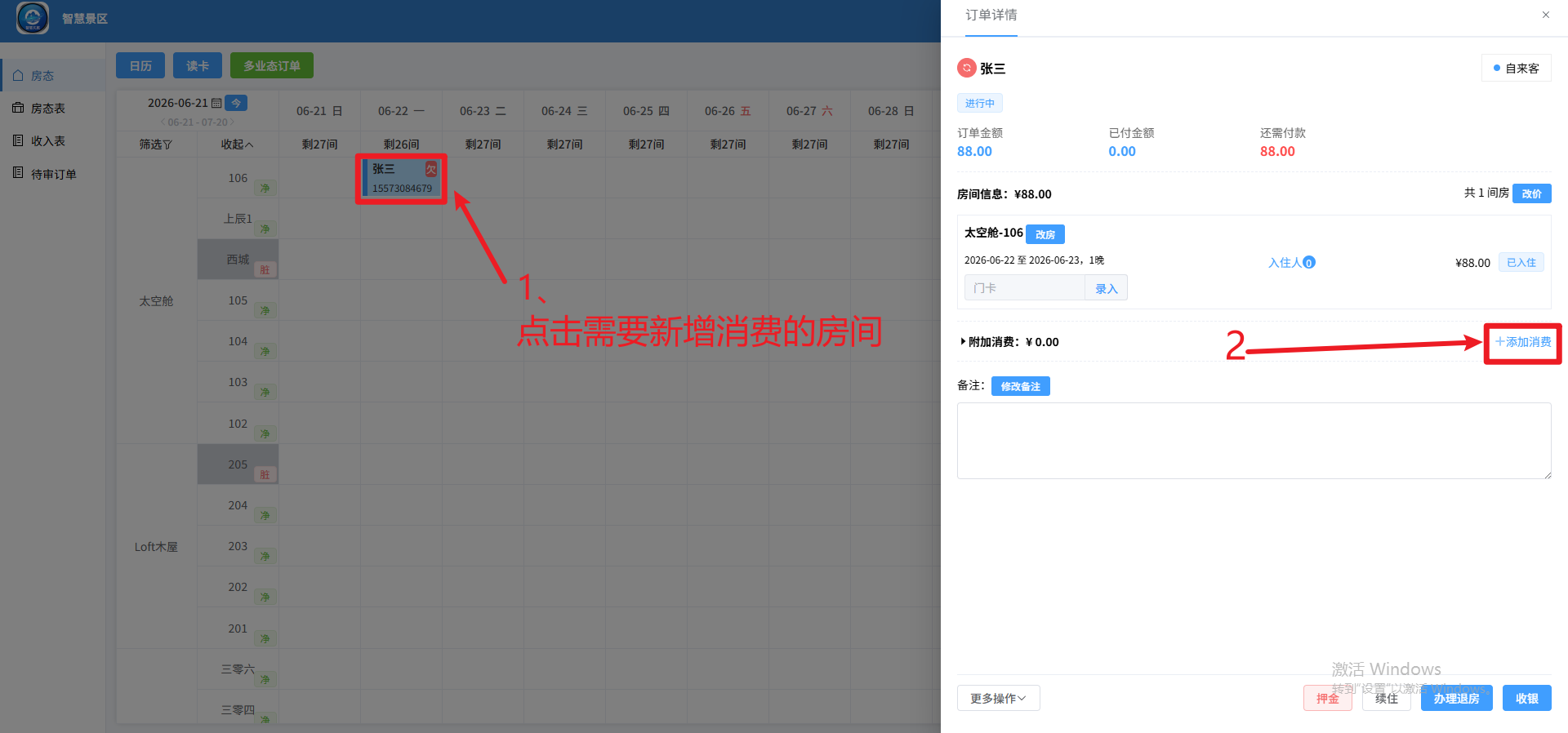Focus the 门卡 input field

click(x=1025, y=288)
